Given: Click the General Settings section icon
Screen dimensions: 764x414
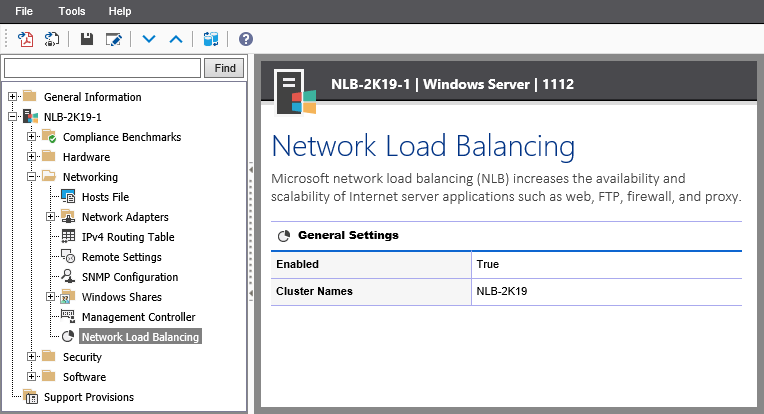Looking at the screenshot, I should point(284,236).
